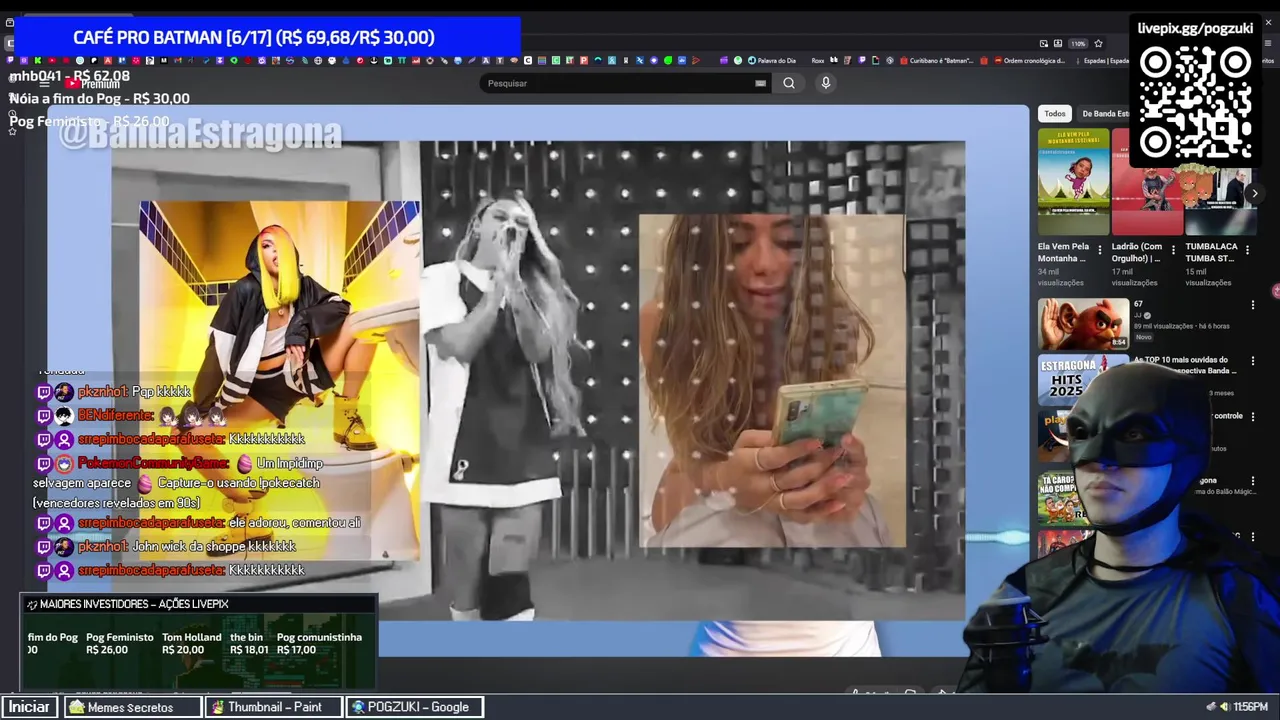Open options menu for TUMBALACA TUMBA
1280x720 pixels.
[1248, 250]
